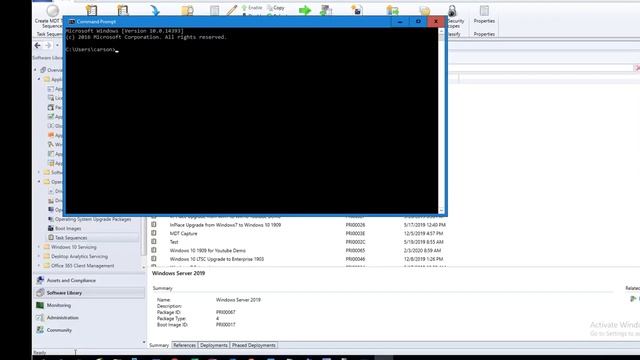Viewport: 640px width, 360px height.
Task: Click the Command Prompt title bar icon
Action: [72, 22]
